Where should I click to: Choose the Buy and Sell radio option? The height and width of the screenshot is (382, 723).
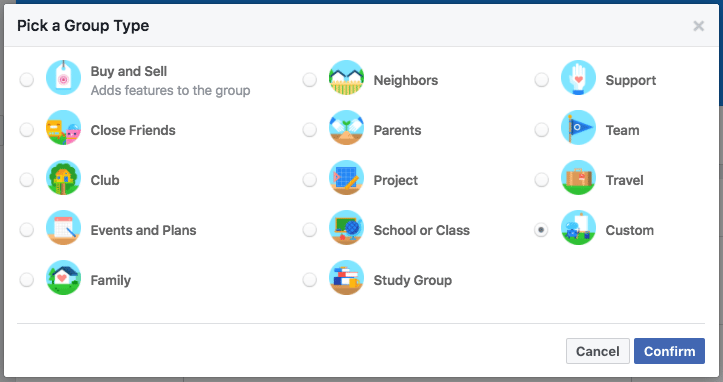pos(27,80)
